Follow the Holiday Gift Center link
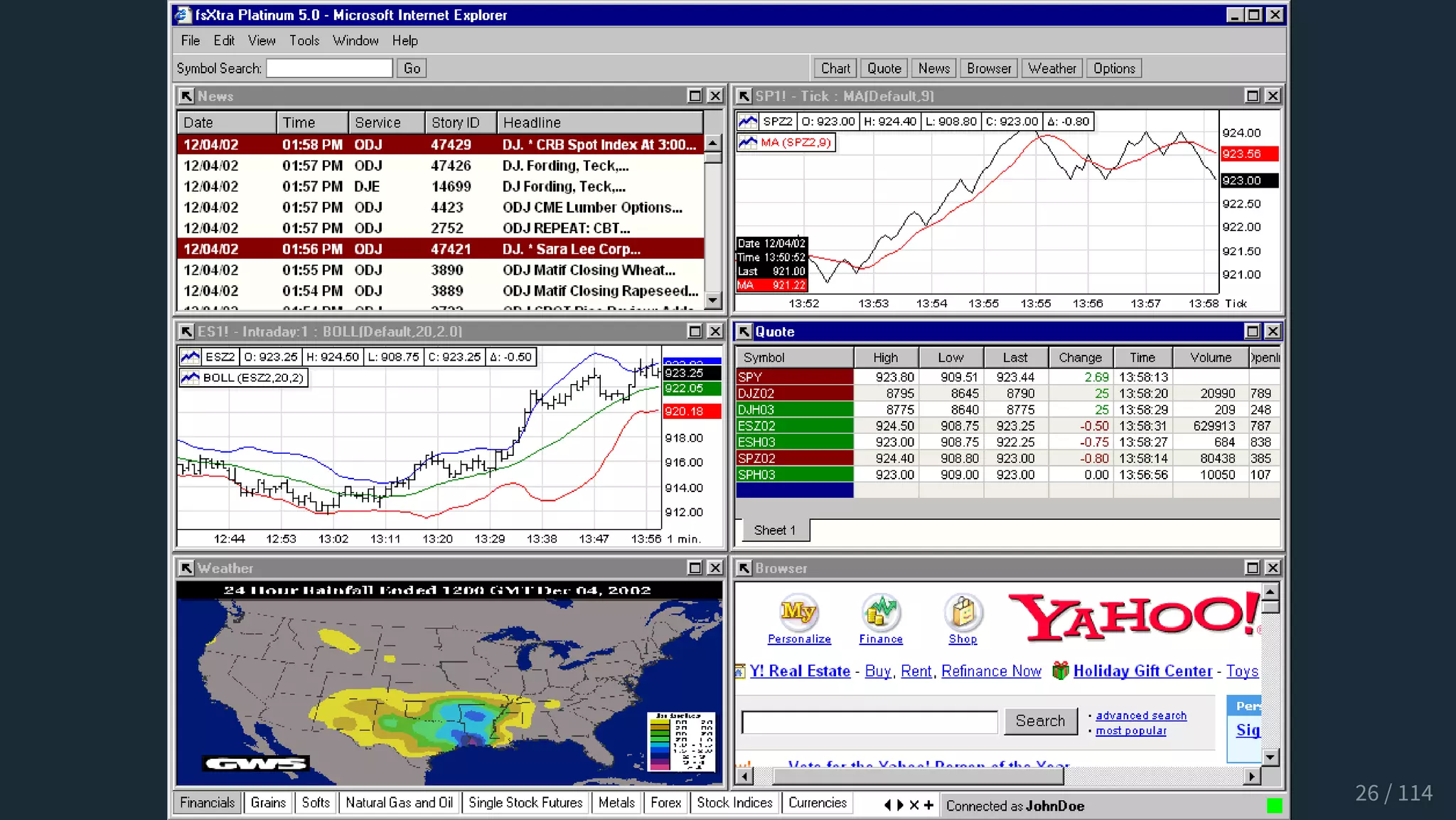Viewport: 1456px width, 820px height. 1142,671
